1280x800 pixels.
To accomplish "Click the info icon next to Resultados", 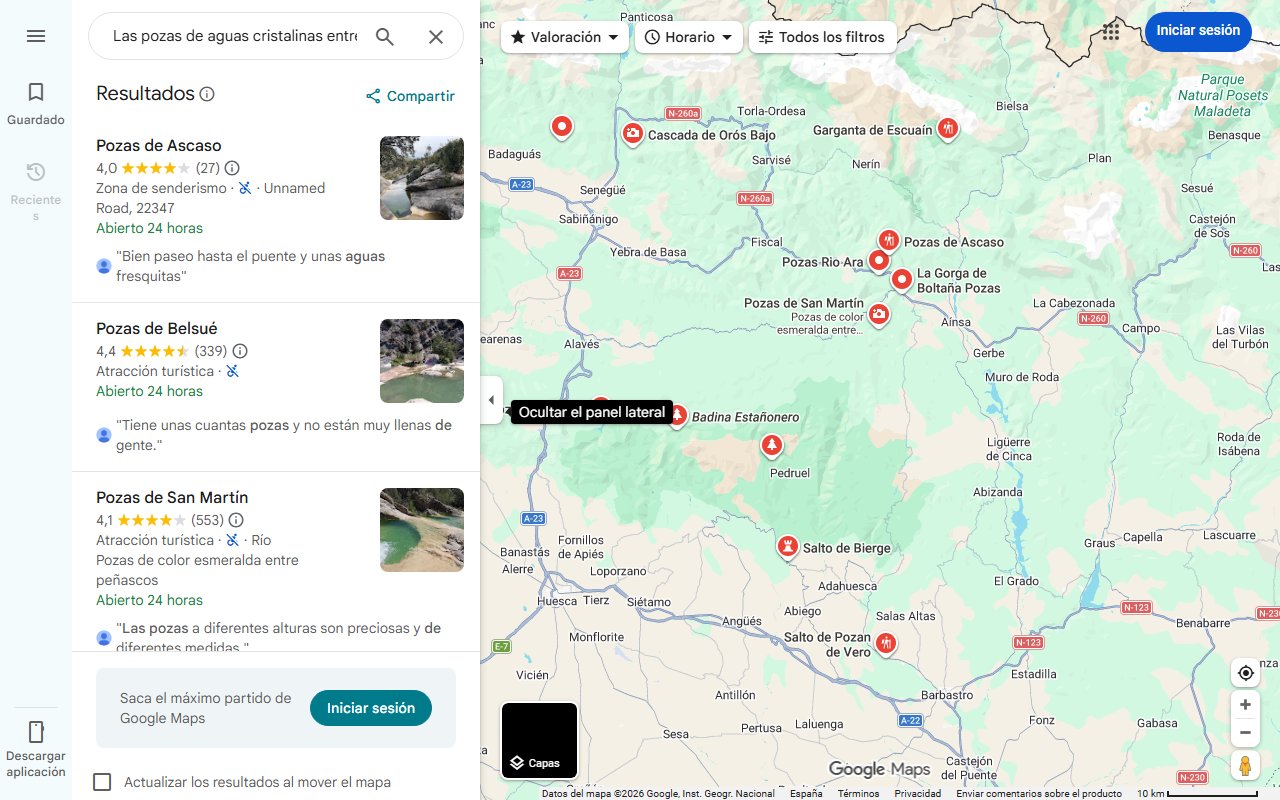I will 207,94.
